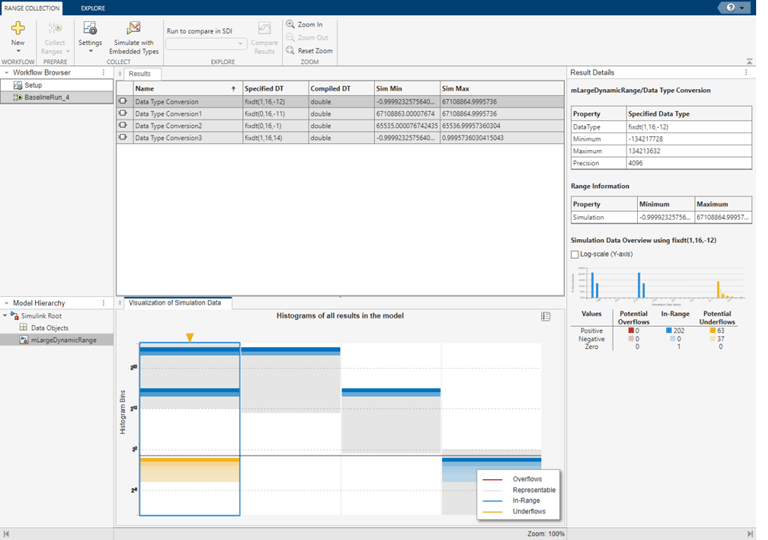Click the Zoom: 100% status text
The height and width of the screenshot is (540, 768).
(546, 534)
